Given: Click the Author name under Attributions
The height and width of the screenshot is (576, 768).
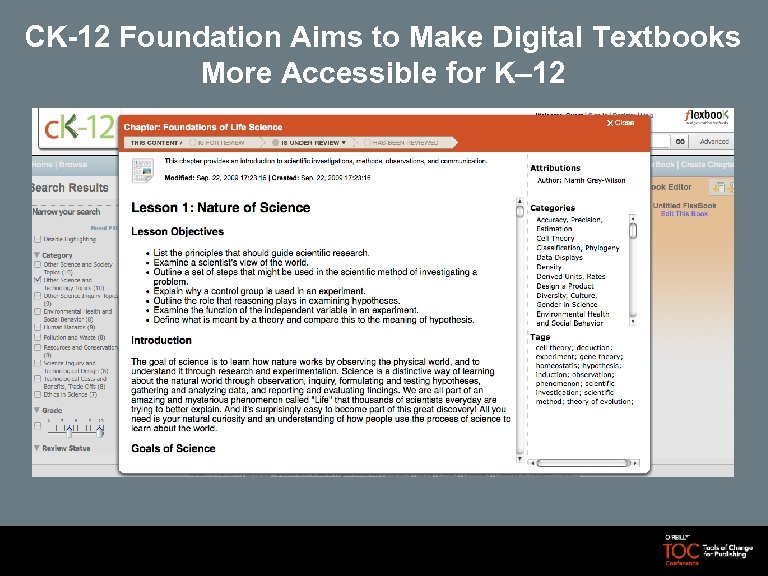Looking at the screenshot, I should tap(595, 180).
